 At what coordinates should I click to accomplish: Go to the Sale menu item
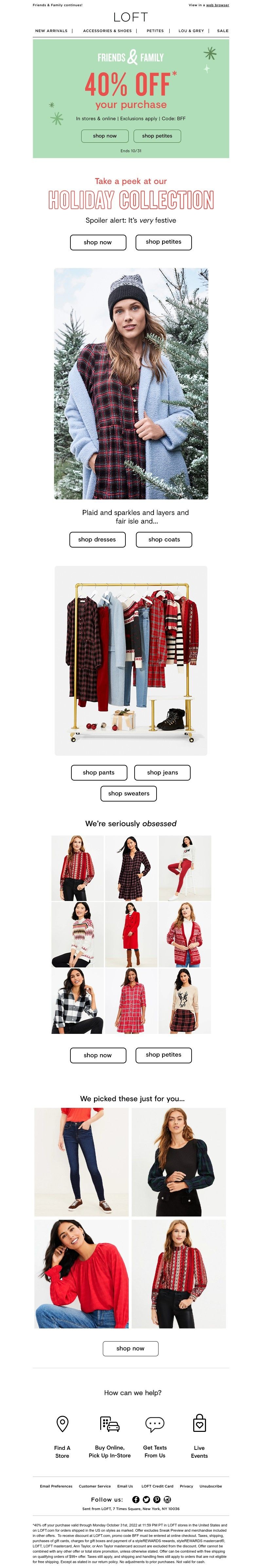[x=223, y=30]
